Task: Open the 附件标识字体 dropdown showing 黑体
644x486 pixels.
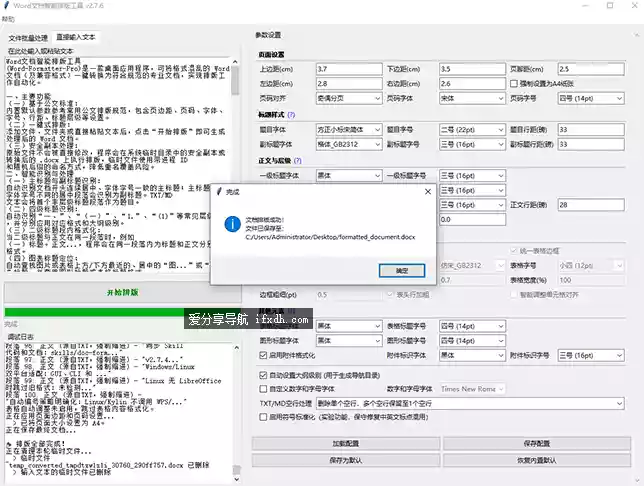Action: click(472, 355)
